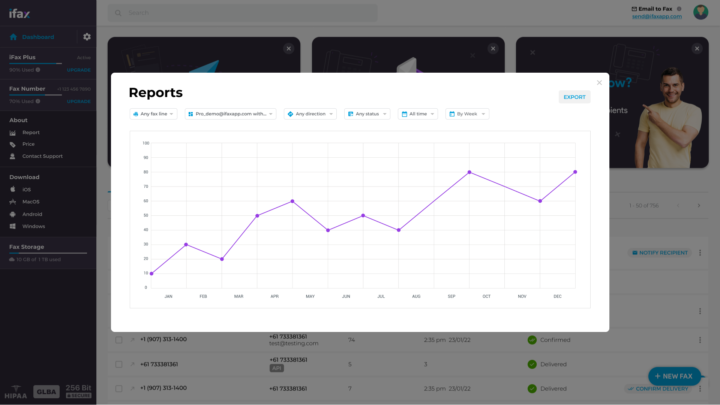Click the HIPAA compliance badge
This screenshot has width=720, height=405.
[16, 392]
